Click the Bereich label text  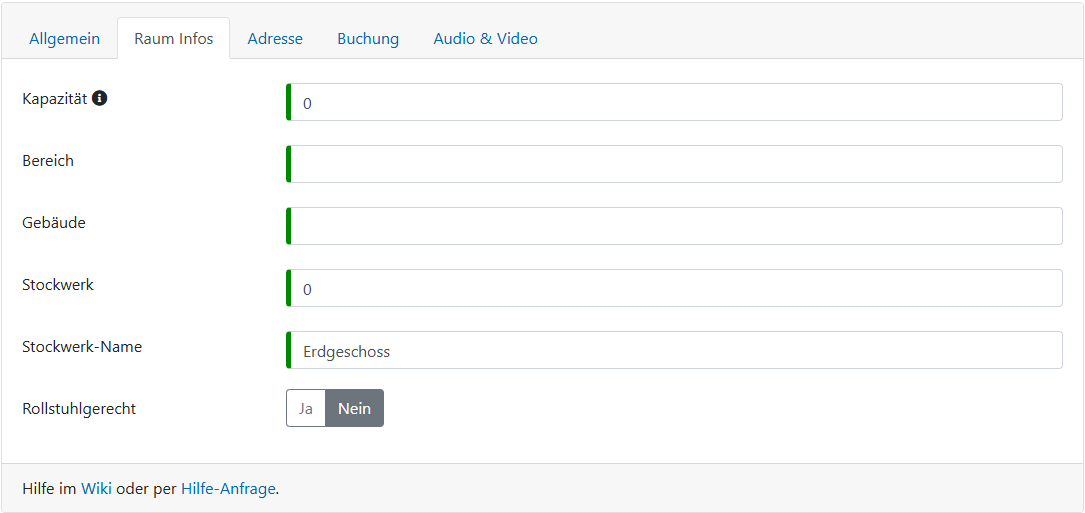48,161
